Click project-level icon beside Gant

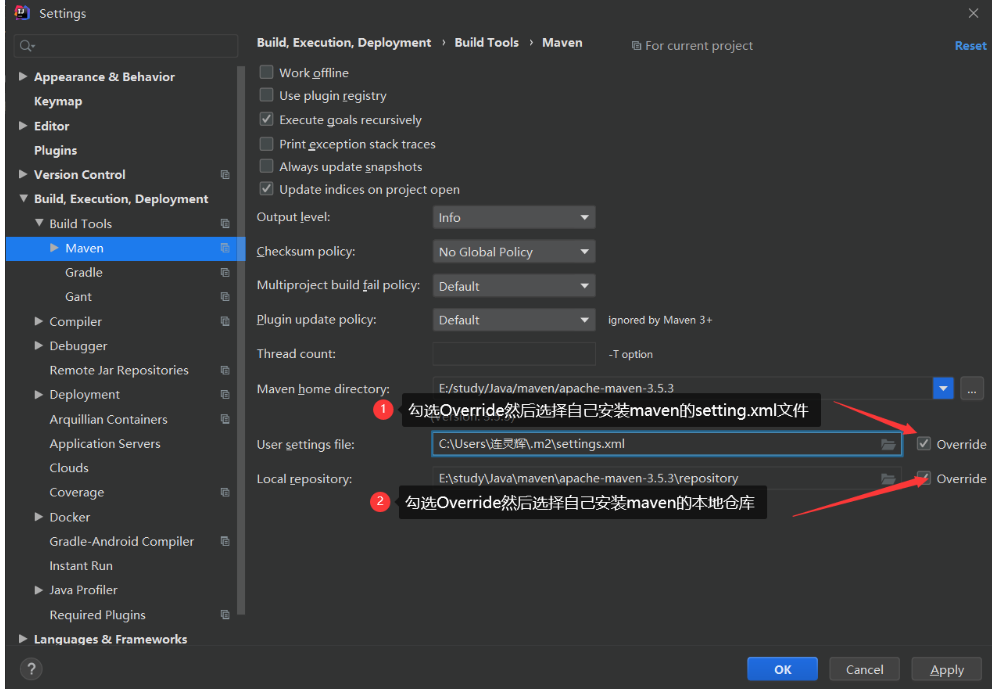point(225,297)
